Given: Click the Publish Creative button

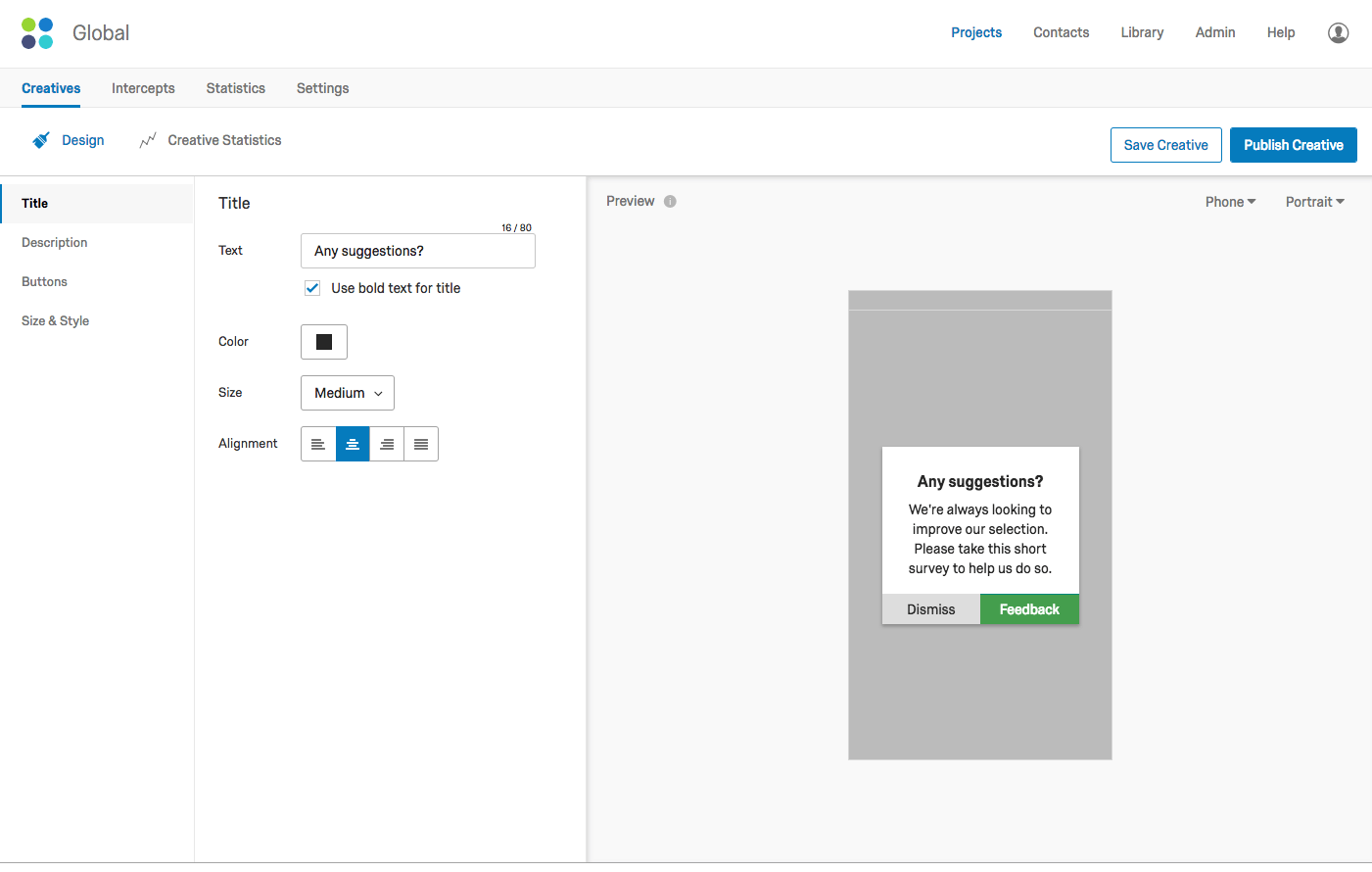Looking at the screenshot, I should [1294, 145].
